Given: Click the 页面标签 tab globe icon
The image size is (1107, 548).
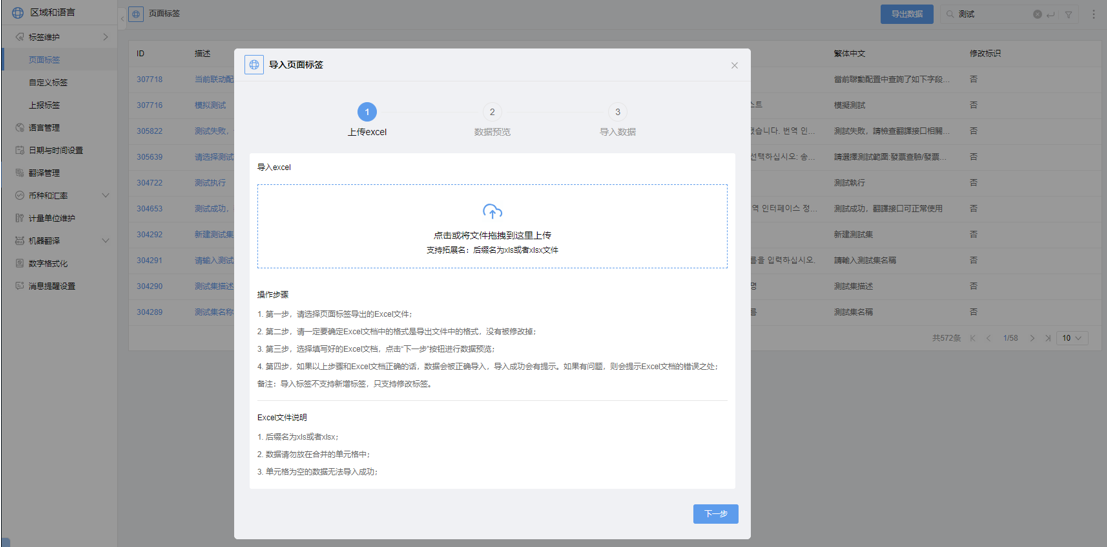Looking at the screenshot, I should [x=136, y=14].
